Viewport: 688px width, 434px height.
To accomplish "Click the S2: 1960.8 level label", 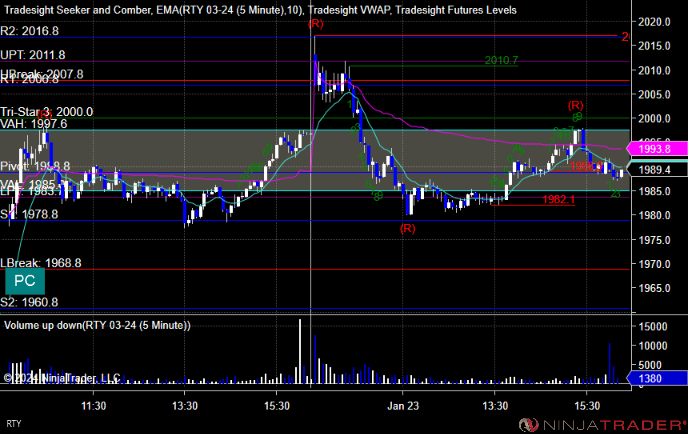I will [29, 302].
